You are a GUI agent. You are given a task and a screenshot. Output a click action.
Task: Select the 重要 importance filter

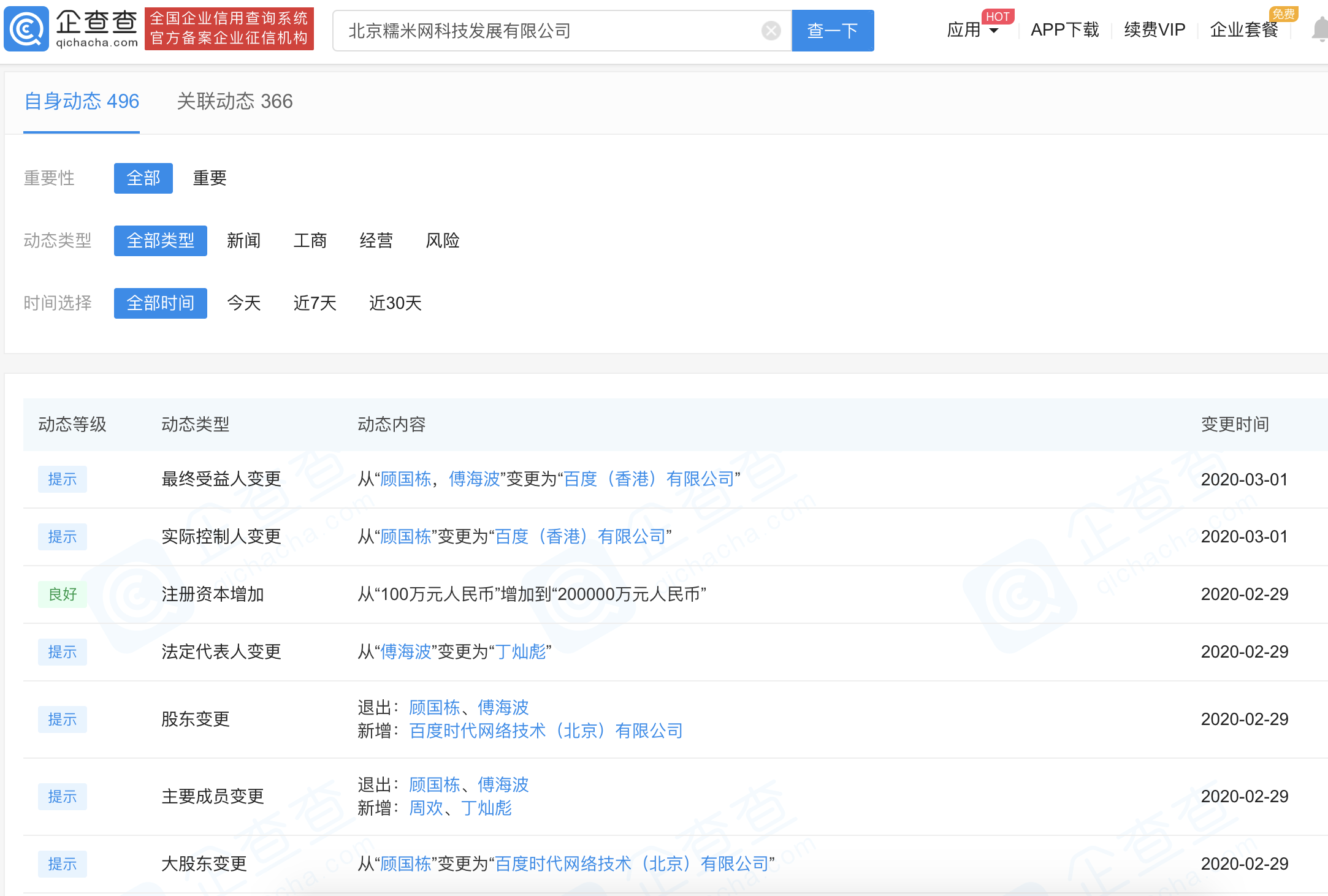(x=209, y=178)
